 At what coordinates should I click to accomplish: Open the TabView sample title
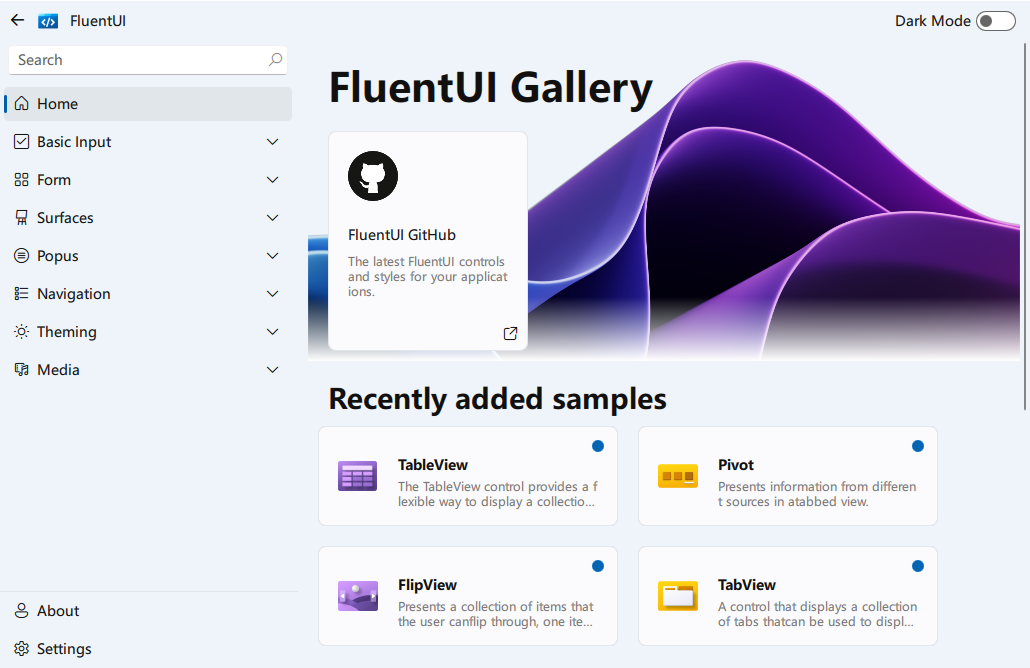pos(747,585)
